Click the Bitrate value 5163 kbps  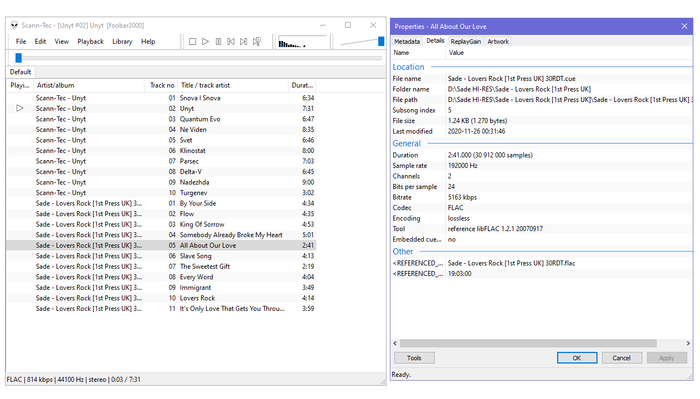pyautogui.click(x=462, y=197)
